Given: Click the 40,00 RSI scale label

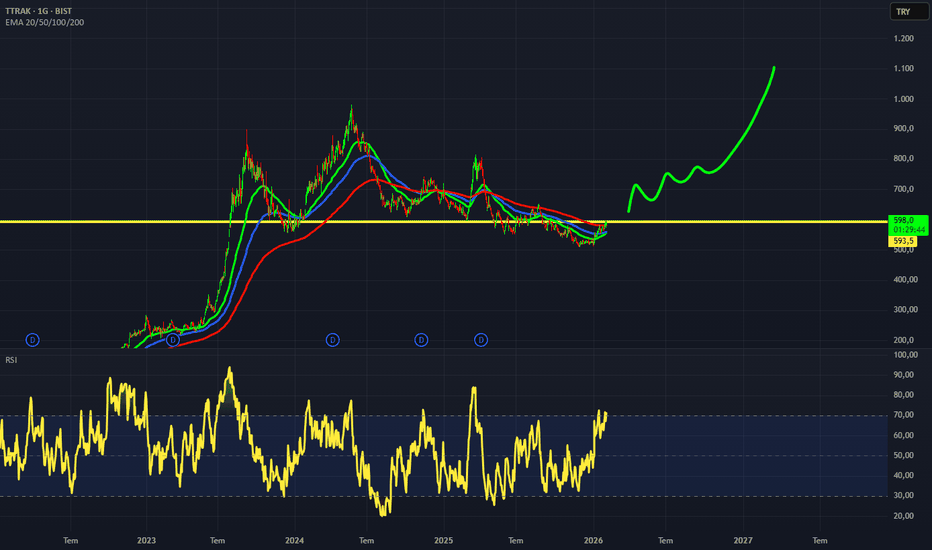Looking at the screenshot, I should click(903, 475).
